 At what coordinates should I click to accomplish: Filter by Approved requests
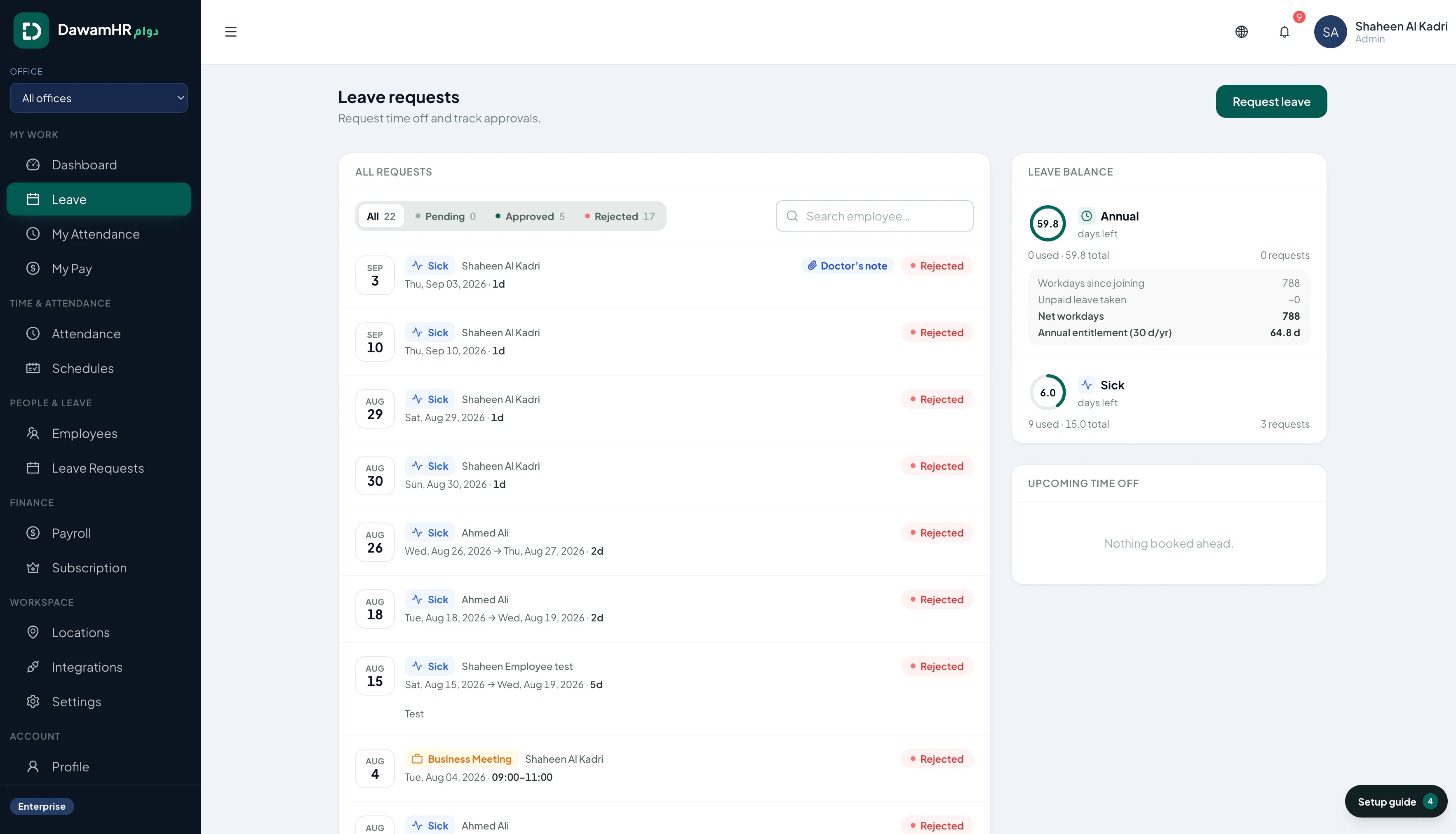(530, 216)
